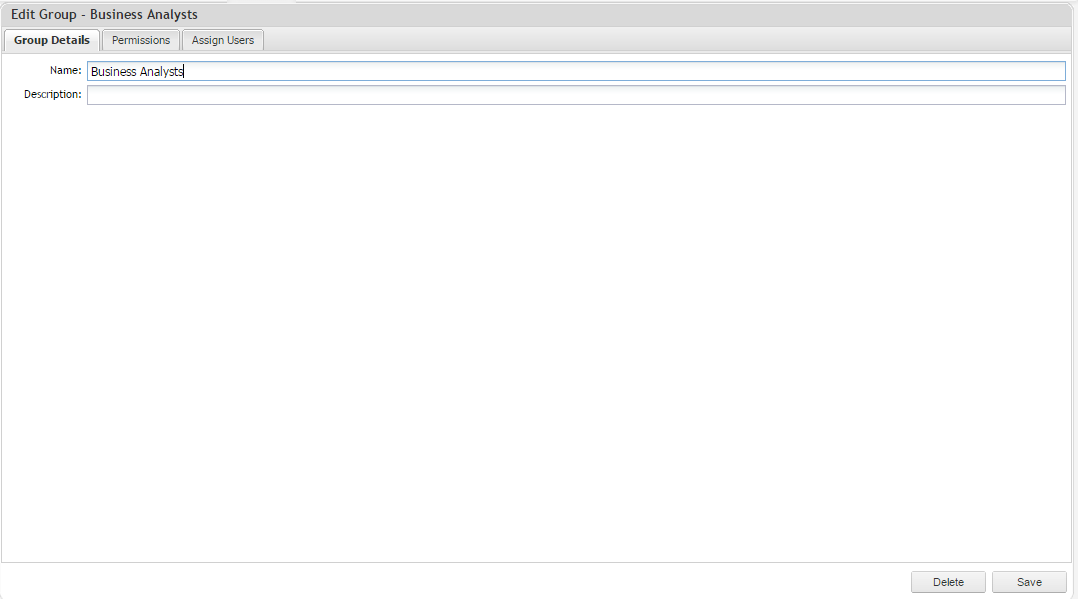Open the Assign Users tab
Image resolution: width=1078 pixels, height=599 pixels.
click(223, 40)
